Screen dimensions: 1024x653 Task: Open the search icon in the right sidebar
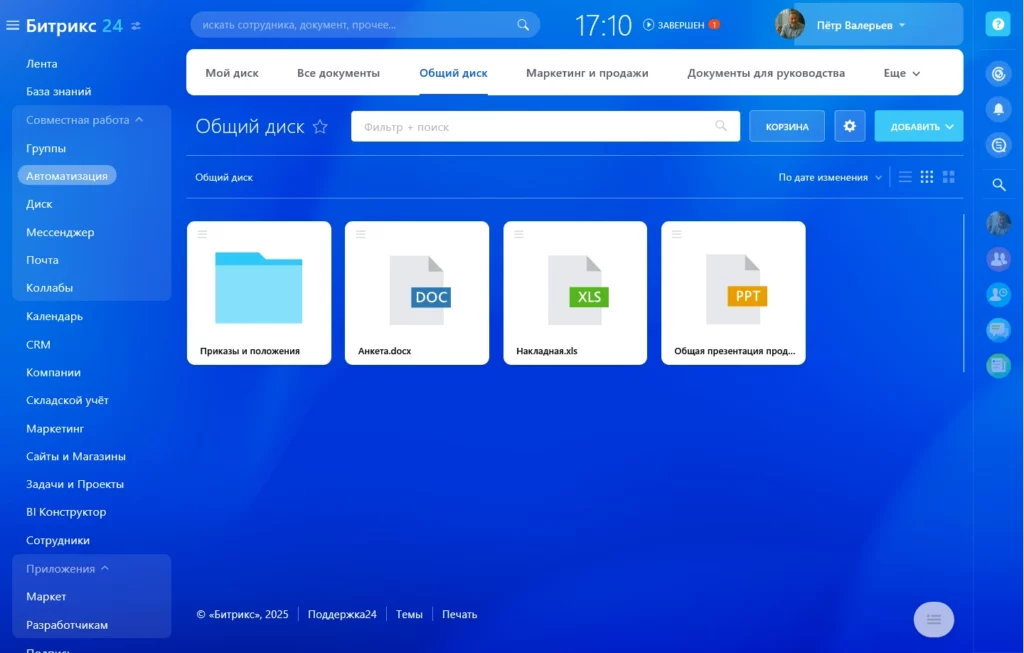click(998, 184)
